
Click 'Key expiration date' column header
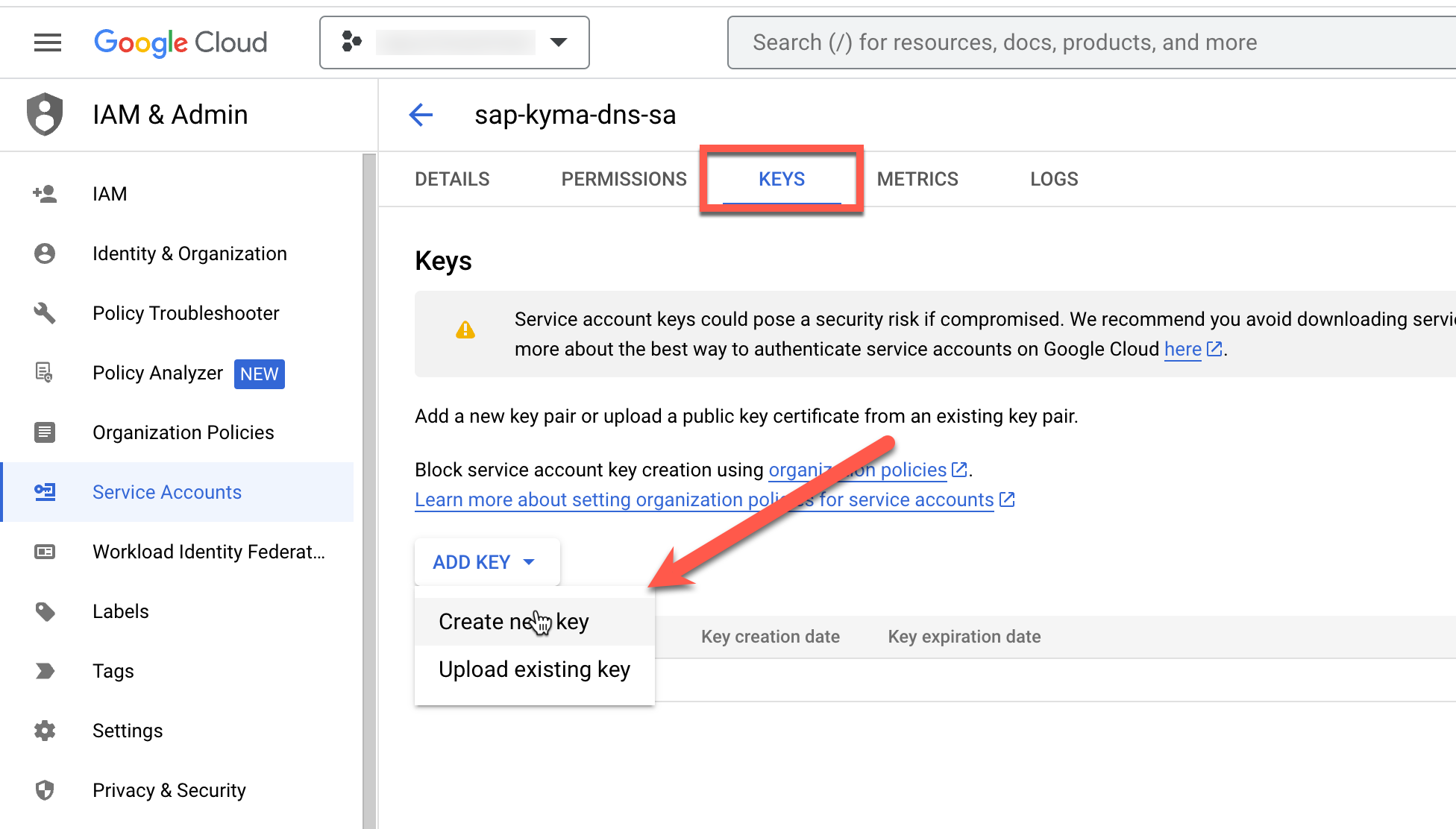pyautogui.click(x=964, y=637)
